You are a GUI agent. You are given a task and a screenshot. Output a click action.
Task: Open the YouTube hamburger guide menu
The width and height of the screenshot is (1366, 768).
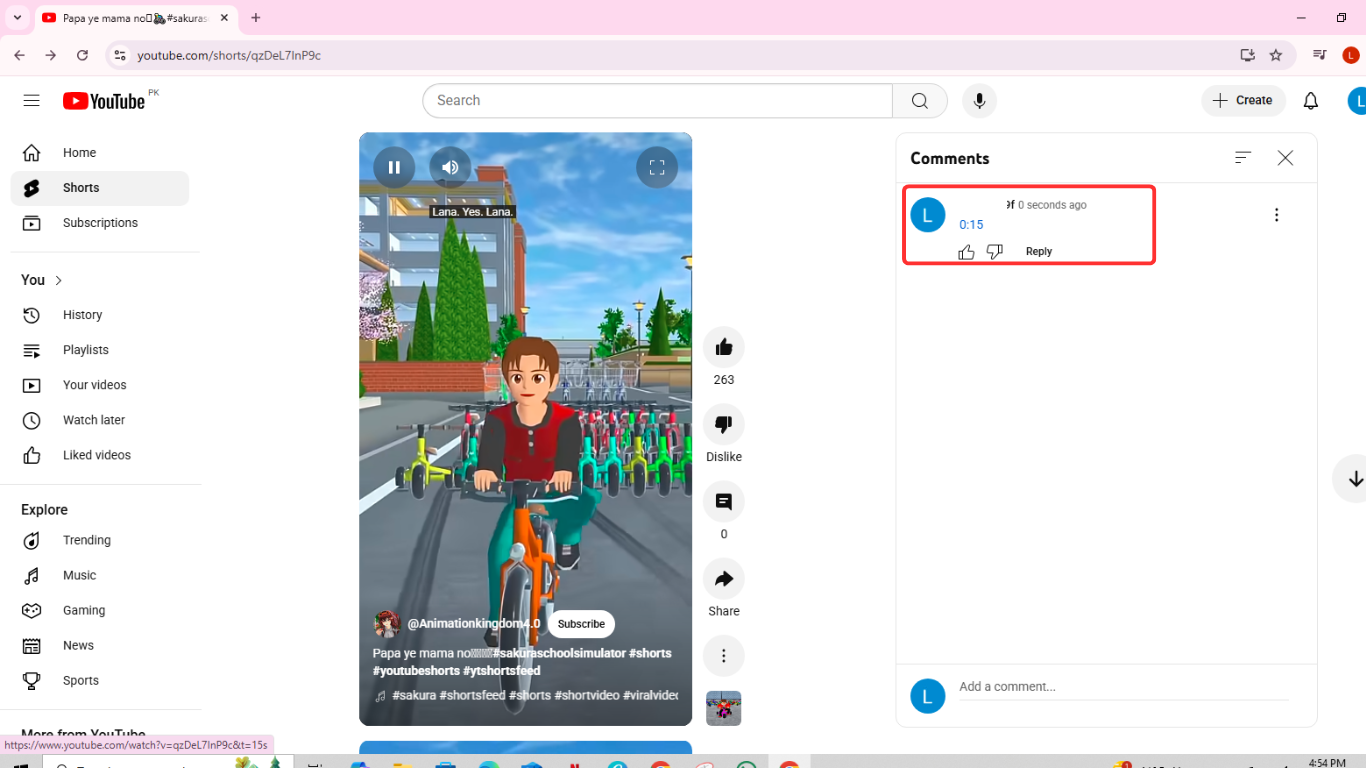tap(32, 100)
